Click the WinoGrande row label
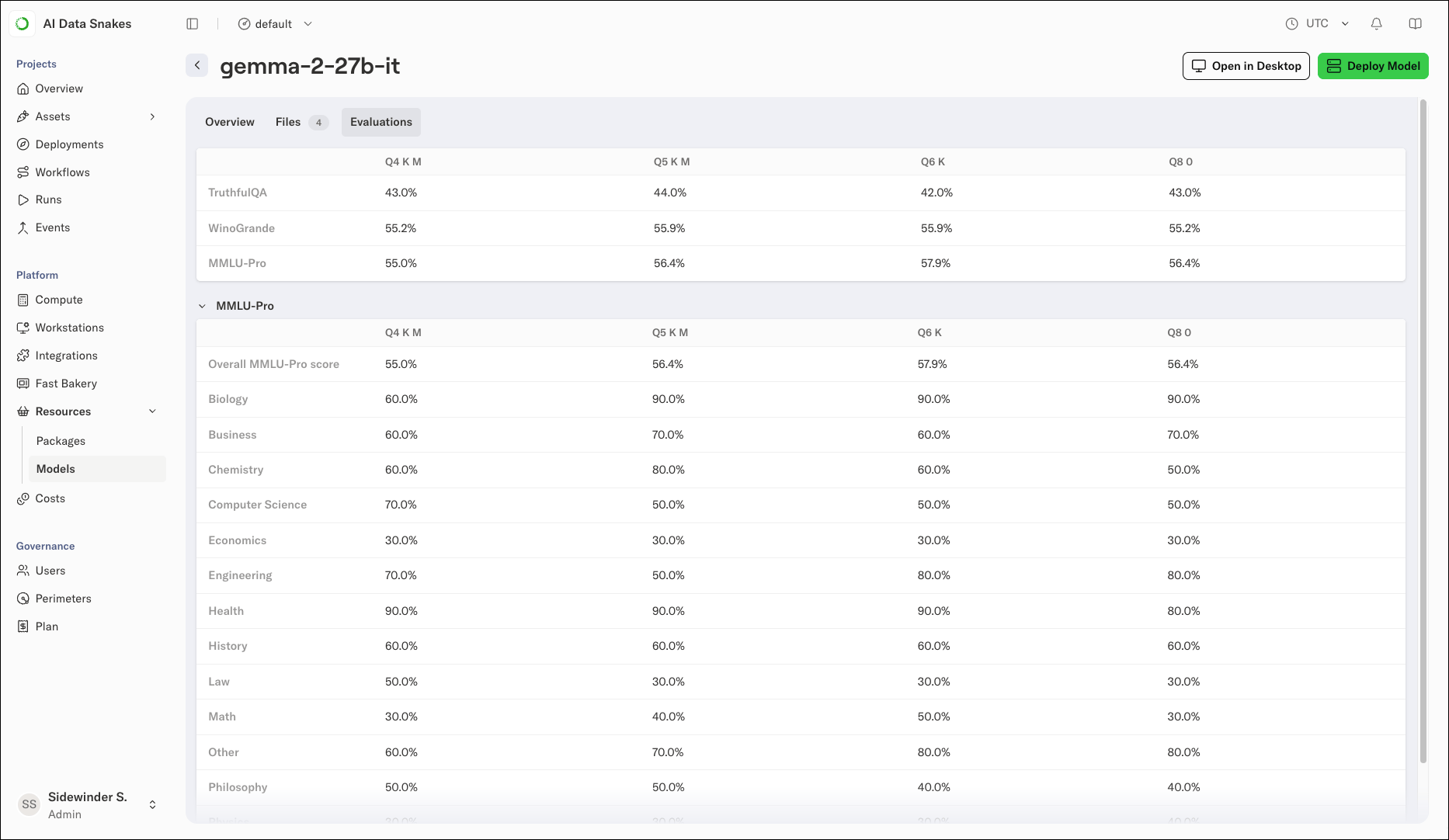 (x=241, y=228)
